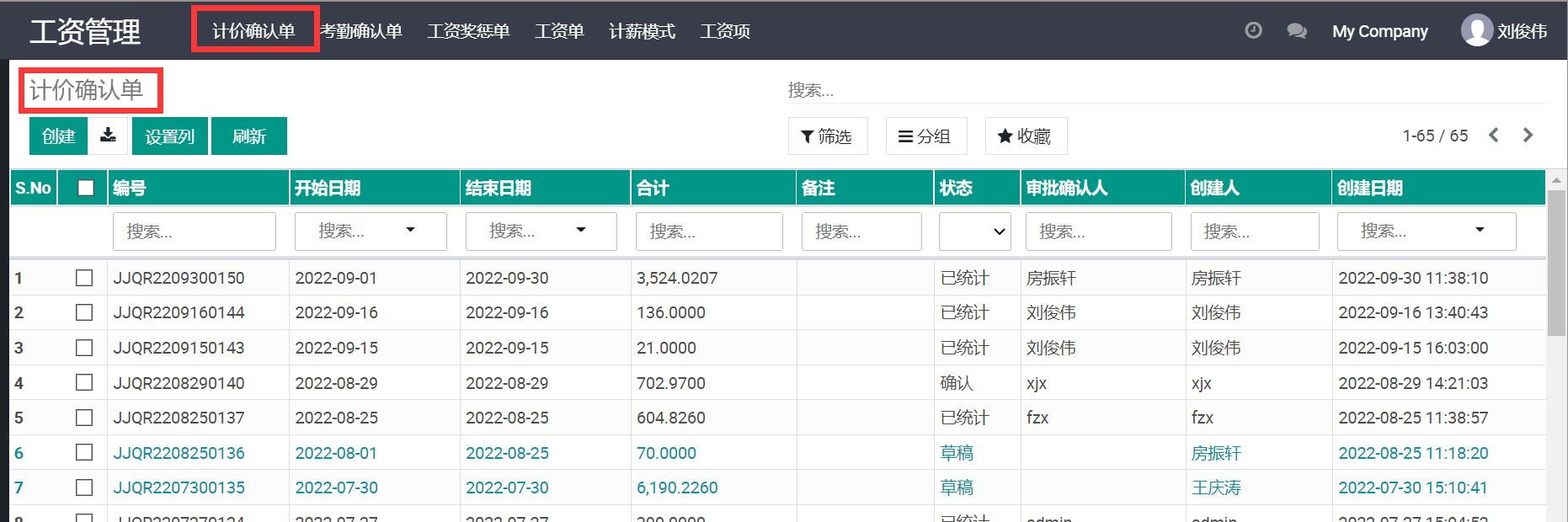Image resolution: width=1568 pixels, height=522 pixels.
Task: Click the vertical scrollbar of the table
Action: tap(1556, 263)
